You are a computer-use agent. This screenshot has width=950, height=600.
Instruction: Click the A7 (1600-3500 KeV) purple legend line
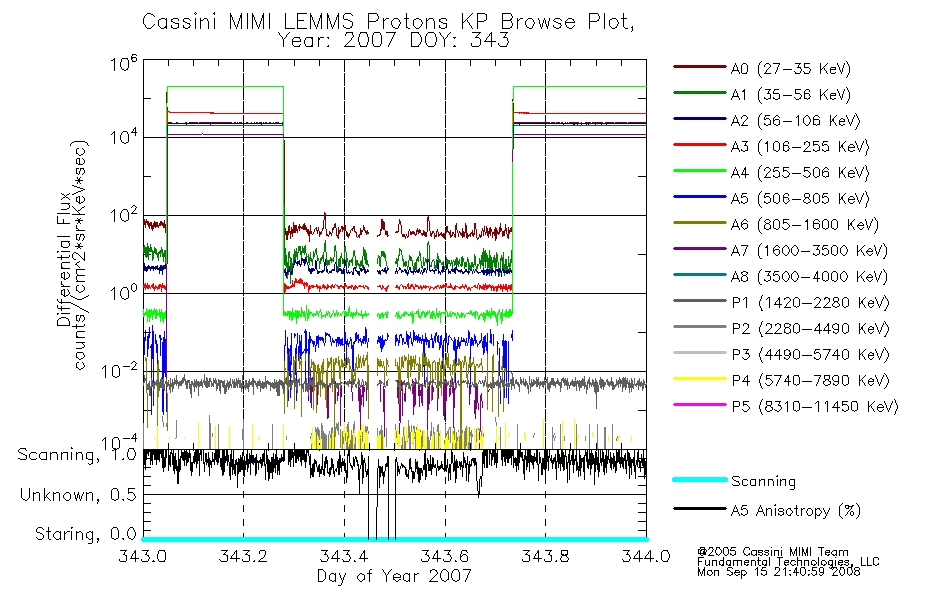(x=700, y=248)
